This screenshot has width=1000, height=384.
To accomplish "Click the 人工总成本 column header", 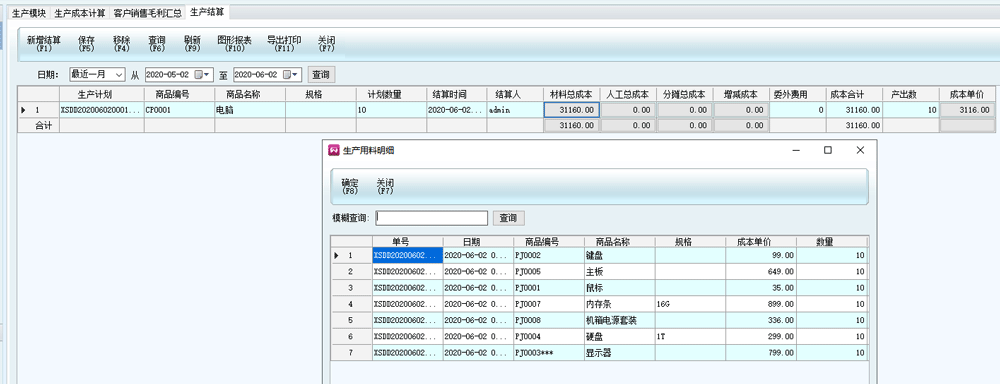I will [628, 94].
